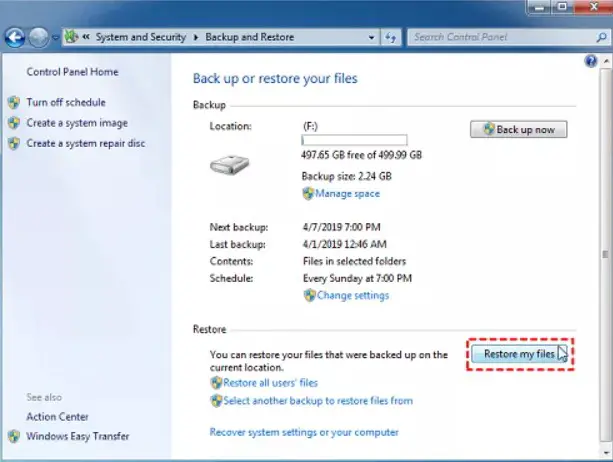This screenshot has height=462, width=613.
Task: Open help via the question mark icon
Action: click(591, 61)
